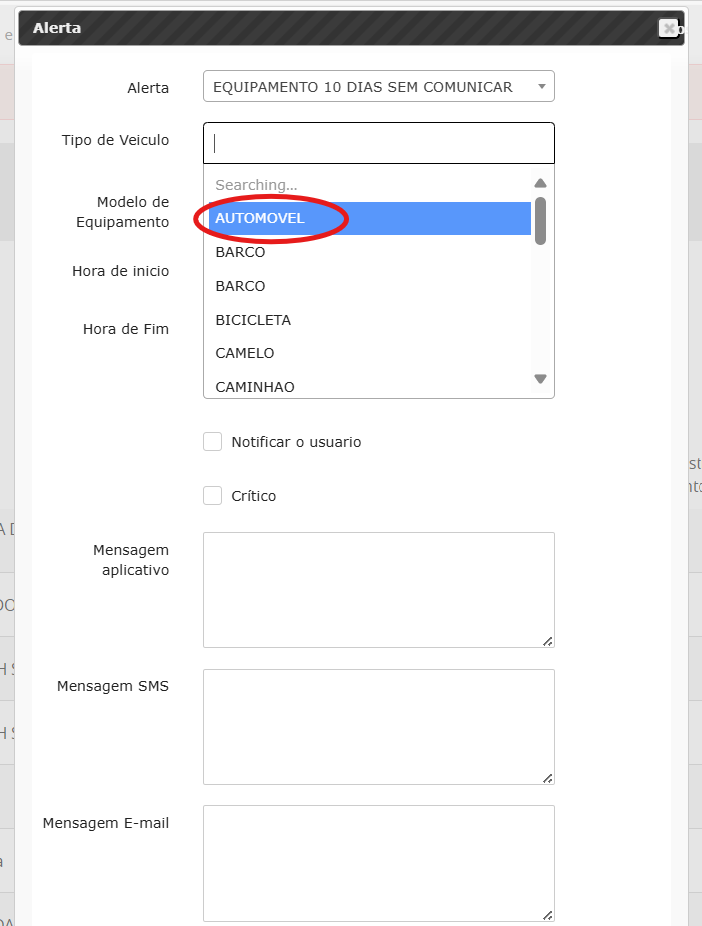Click the list scroll up arrow

point(540,183)
